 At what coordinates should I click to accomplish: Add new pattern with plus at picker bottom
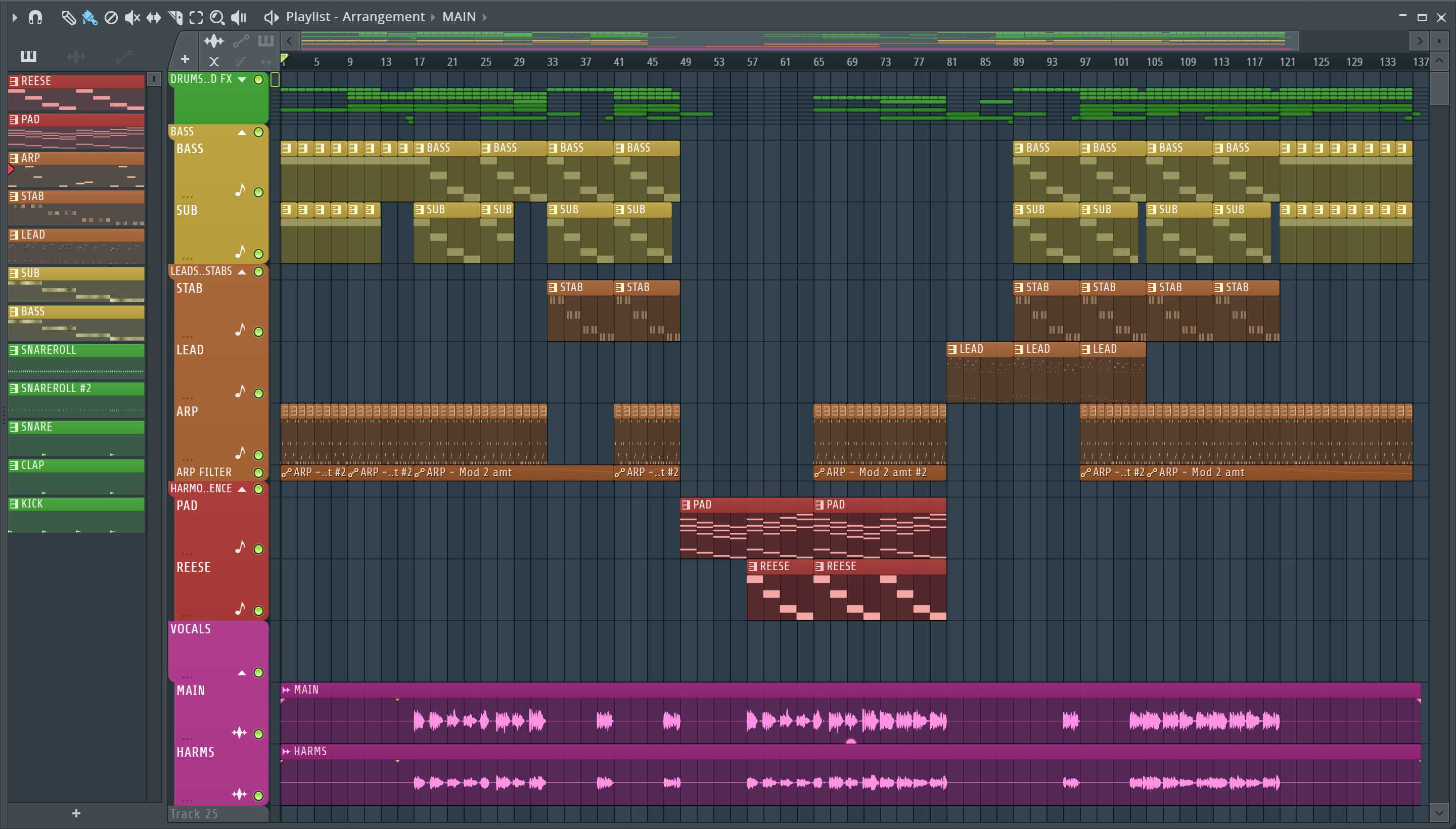click(76, 814)
